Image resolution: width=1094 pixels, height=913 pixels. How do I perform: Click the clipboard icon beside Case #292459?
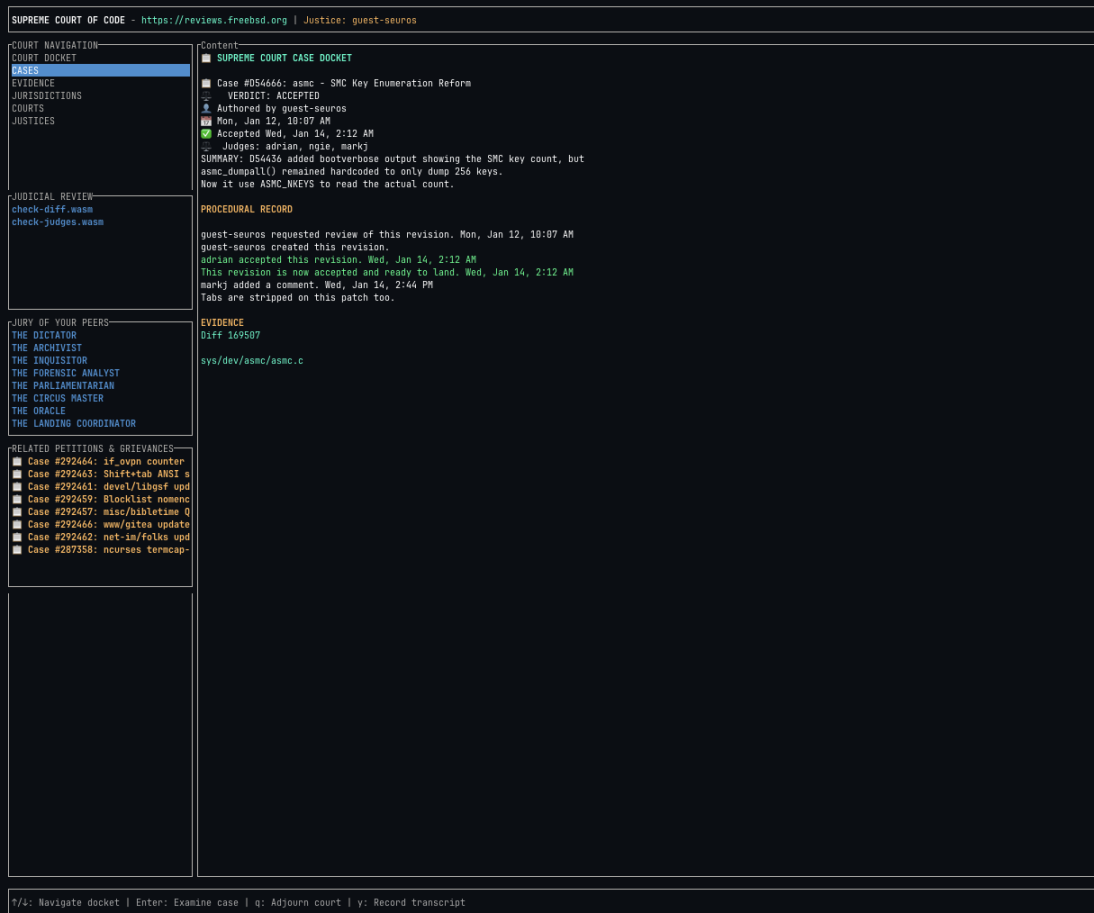tap(17, 499)
